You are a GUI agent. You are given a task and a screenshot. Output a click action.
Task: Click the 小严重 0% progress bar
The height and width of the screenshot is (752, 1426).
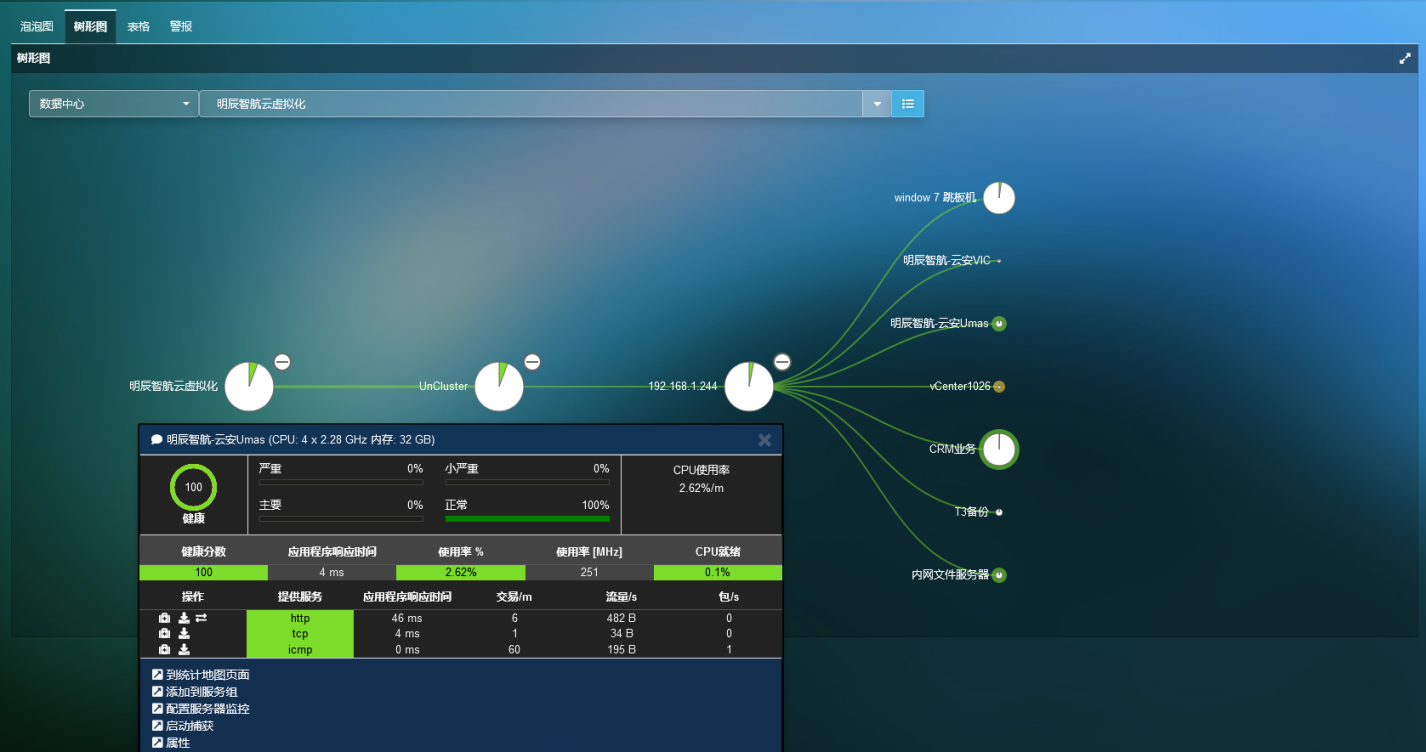click(x=527, y=482)
